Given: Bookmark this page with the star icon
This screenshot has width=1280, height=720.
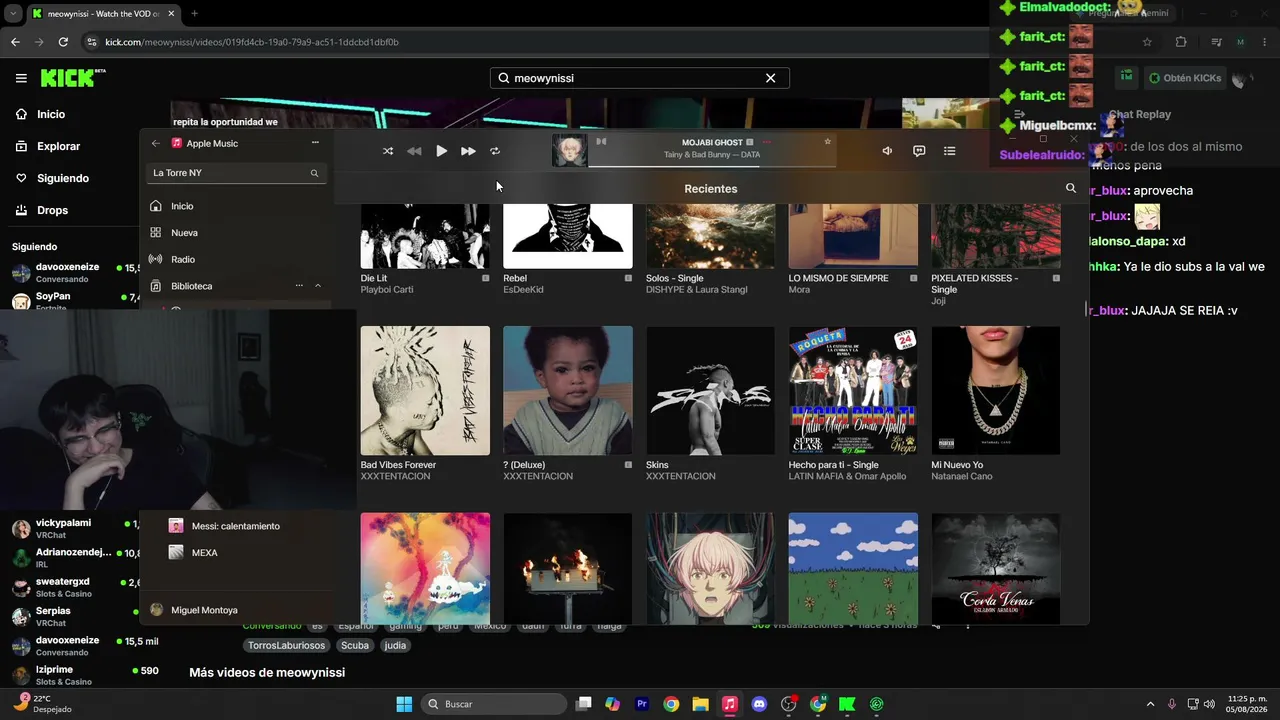Looking at the screenshot, I should (1147, 42).
